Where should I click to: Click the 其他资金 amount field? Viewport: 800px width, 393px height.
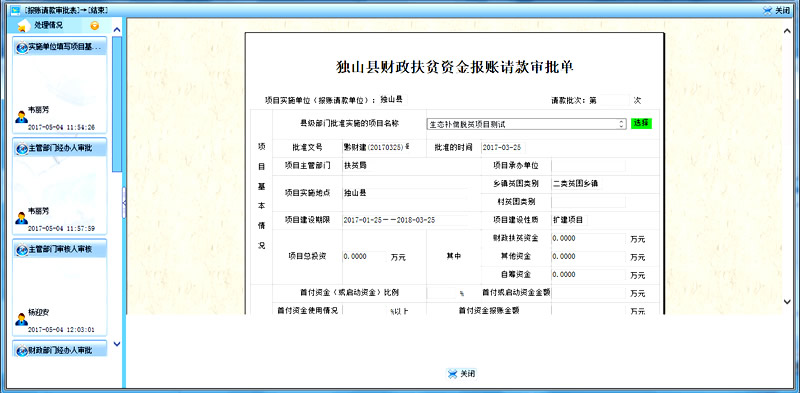588,256
